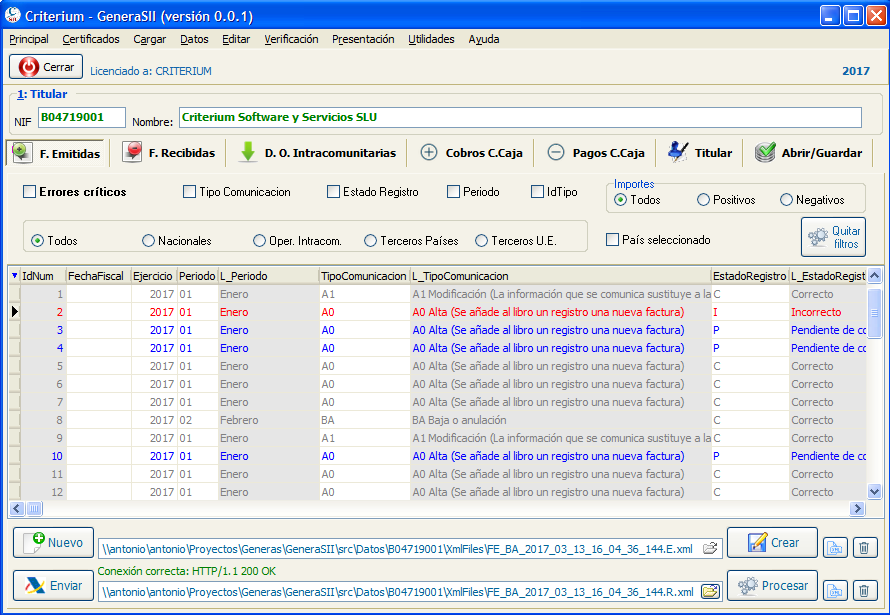Click the trash icon next to Procesar
The height and width of the screenshot is (615, 890).
[864, 591]
